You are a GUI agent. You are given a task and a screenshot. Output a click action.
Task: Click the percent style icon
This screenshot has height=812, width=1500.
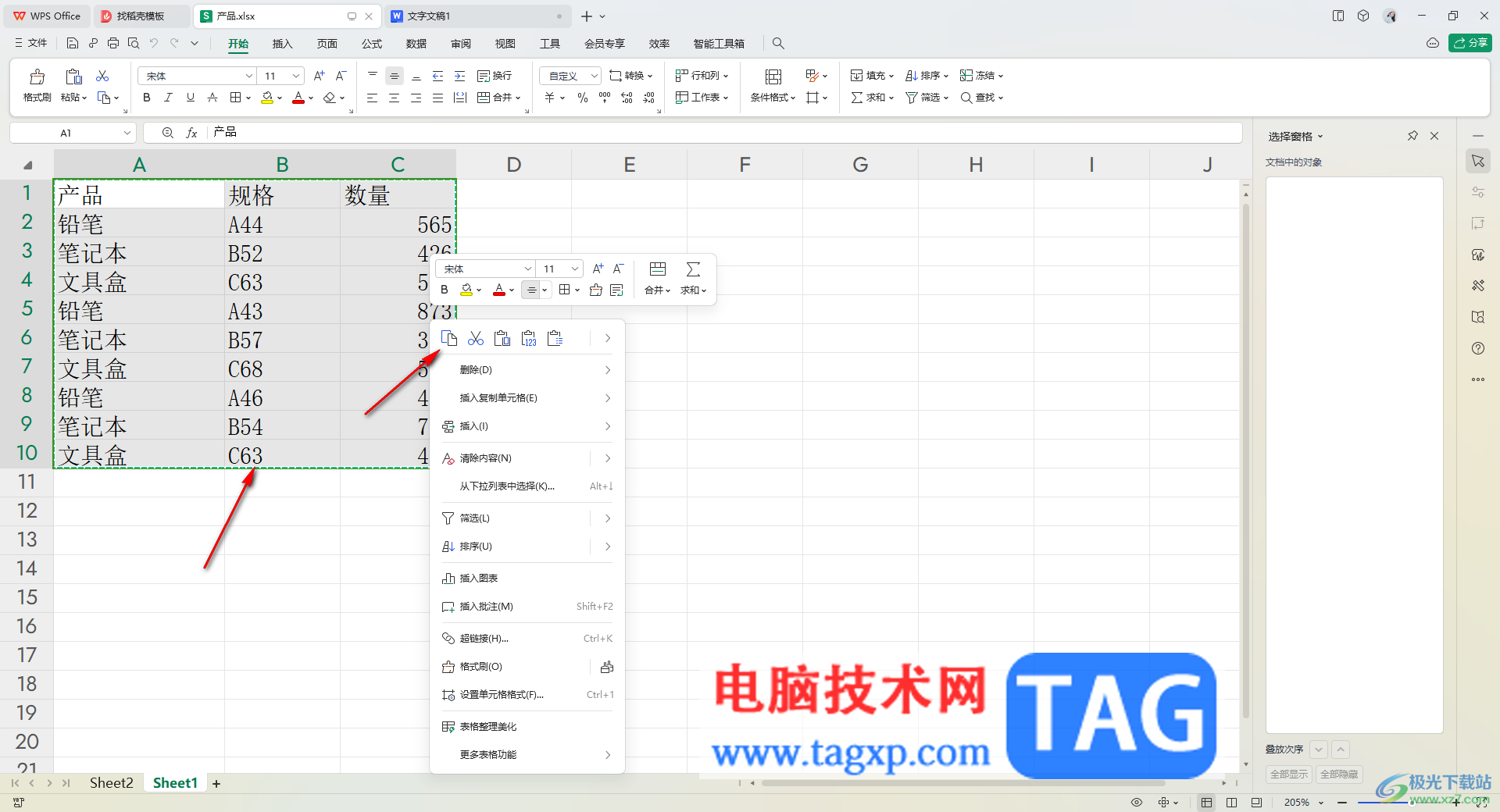(x=583, y=98)
